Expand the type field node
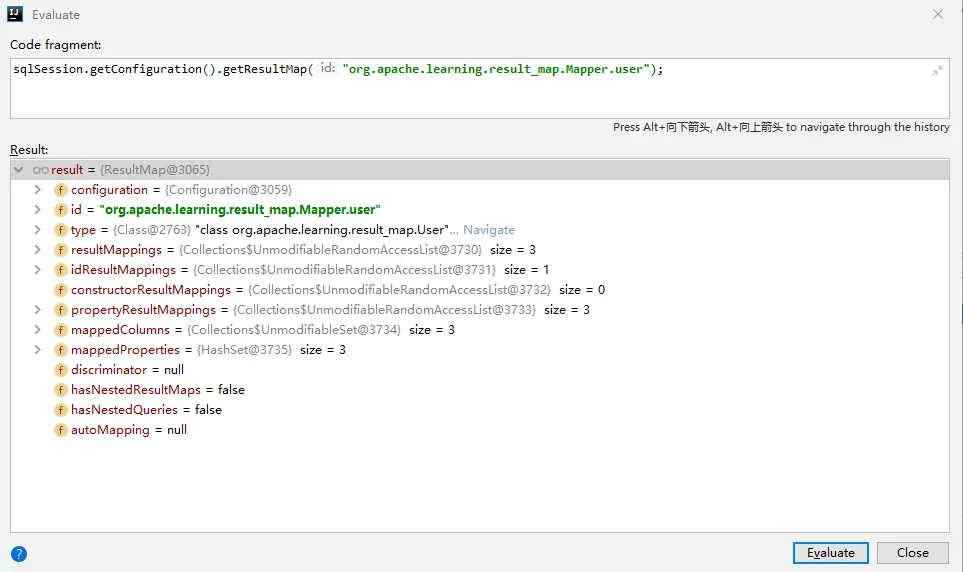The image size is (963, 572). point(37,230)
